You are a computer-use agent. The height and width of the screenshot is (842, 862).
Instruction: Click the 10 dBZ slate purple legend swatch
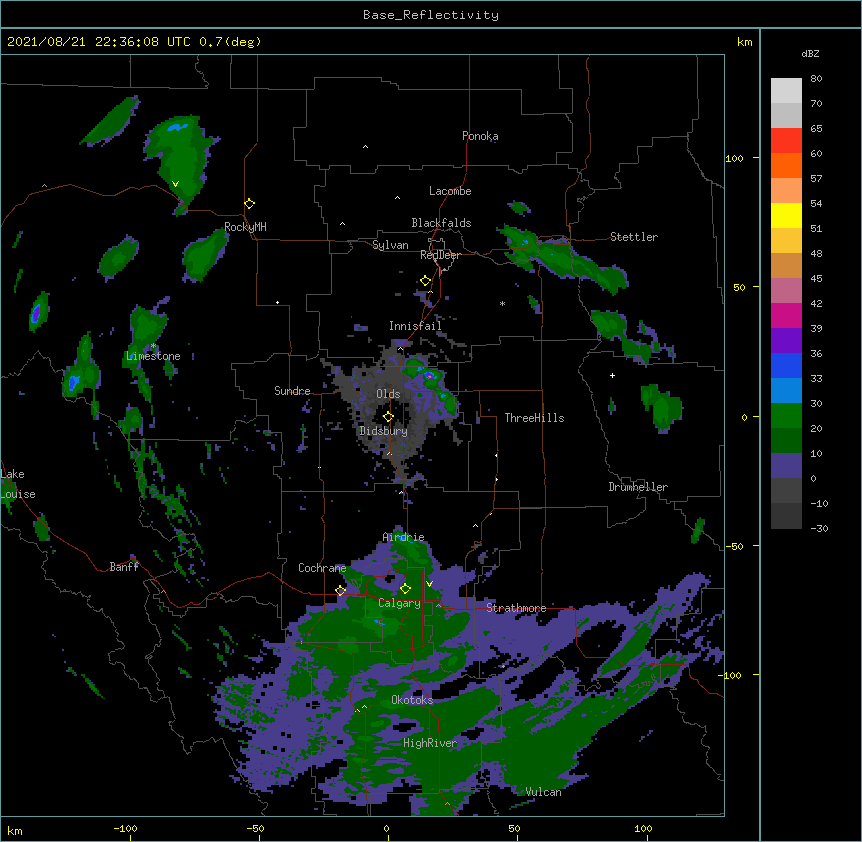pyautogui.click(x=786, y=466)
